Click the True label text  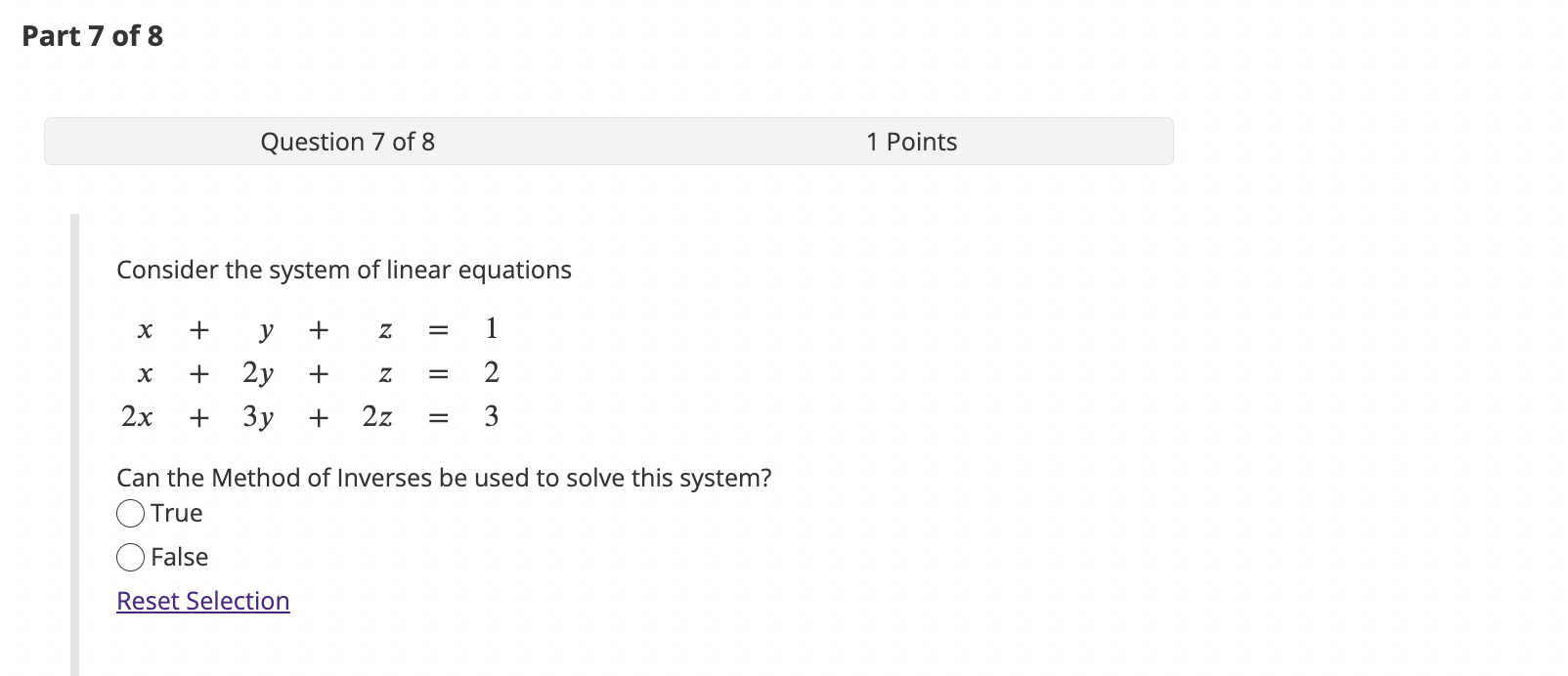(x=176, y=512)
